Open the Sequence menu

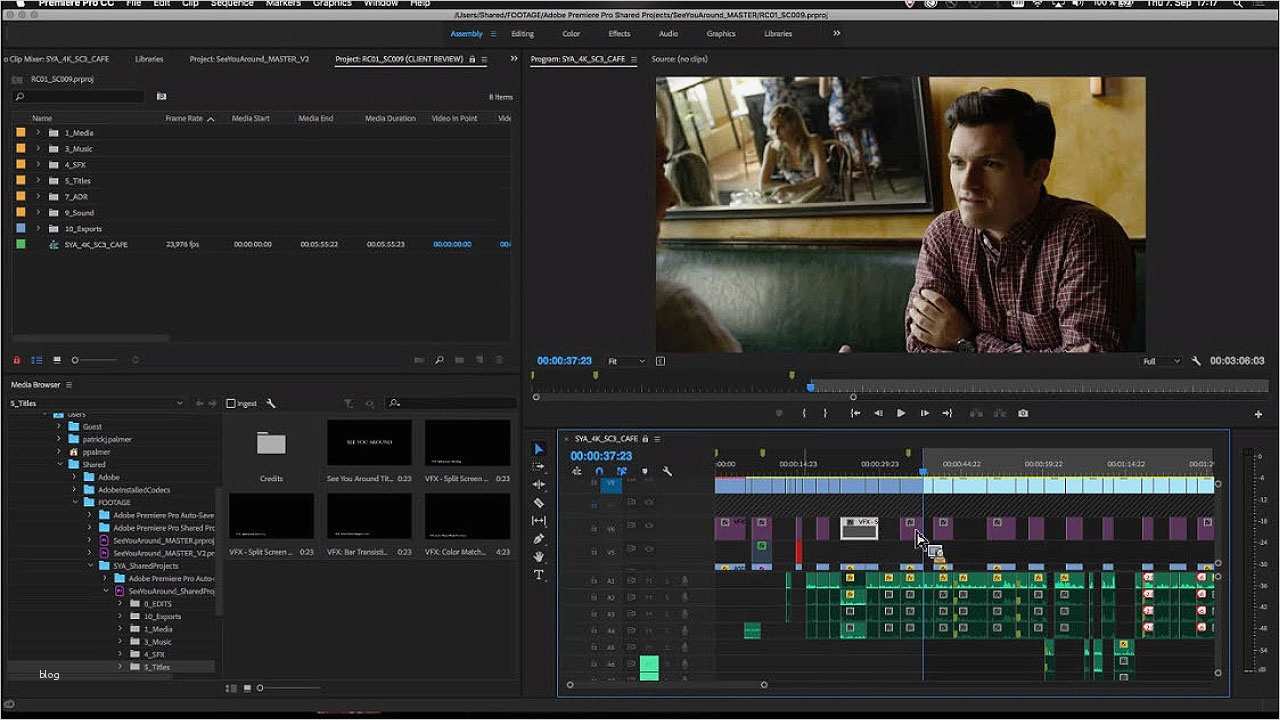point(232,4)
